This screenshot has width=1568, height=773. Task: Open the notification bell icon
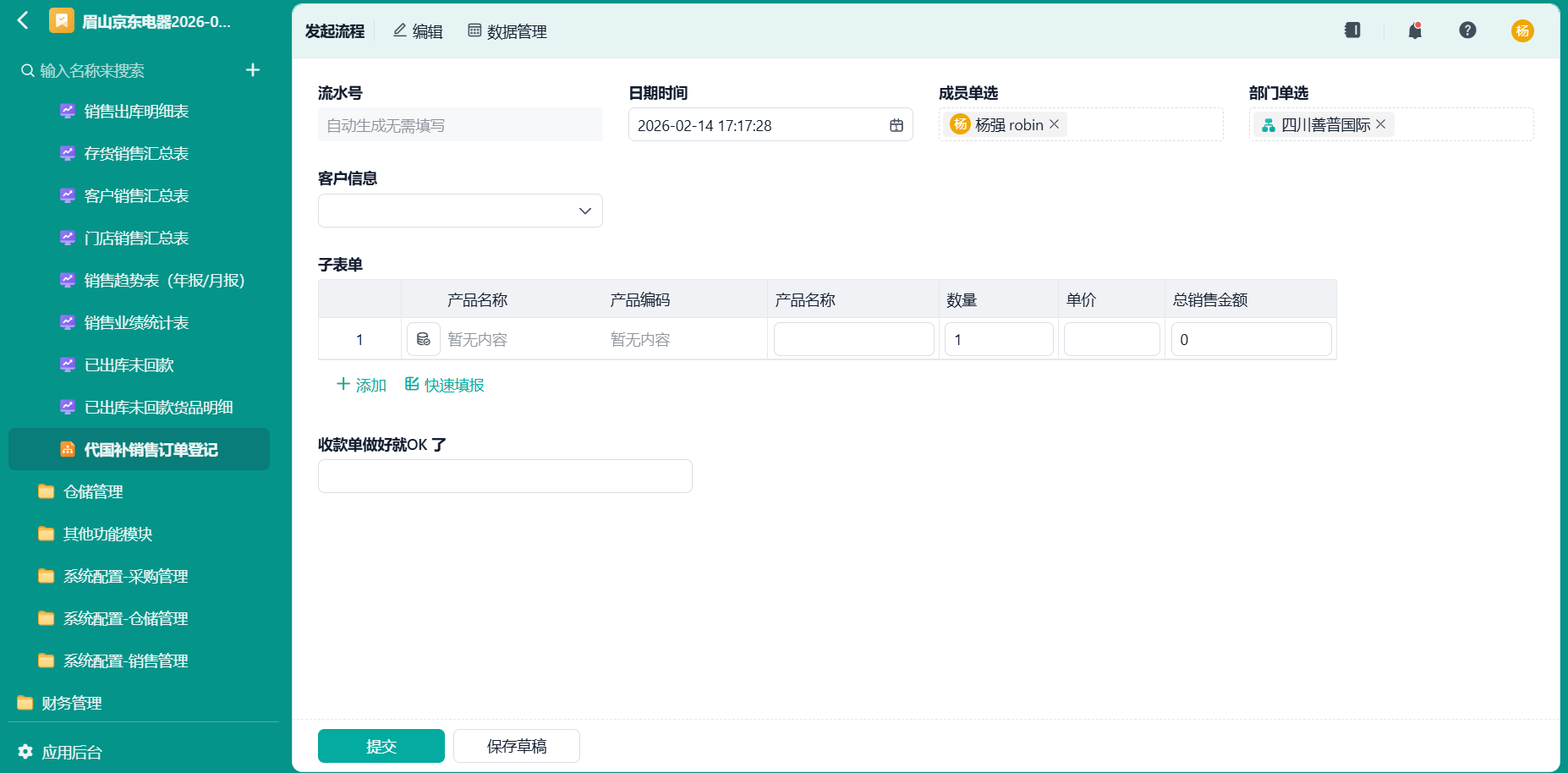[1415, 30]
